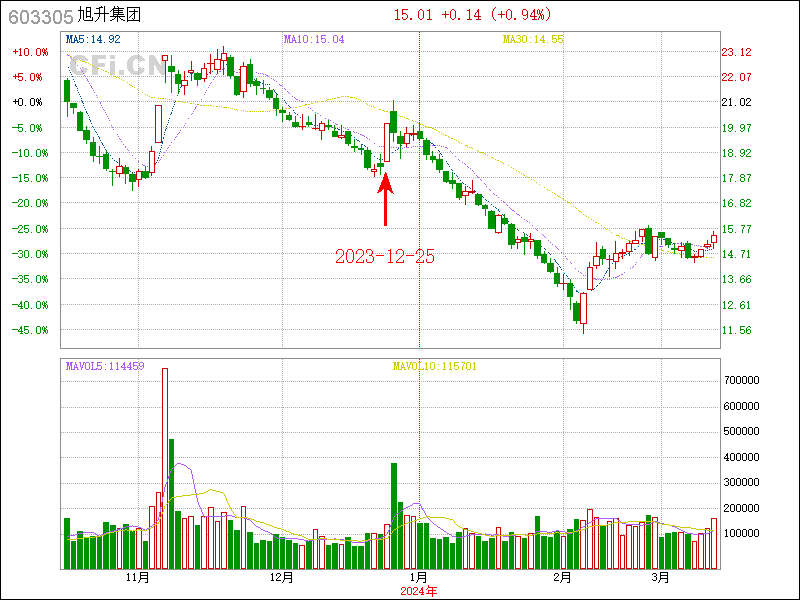Click the 23.12 price axis label
Image resolution: width=800 pixels, height=600 pixels.
[737, 52]
